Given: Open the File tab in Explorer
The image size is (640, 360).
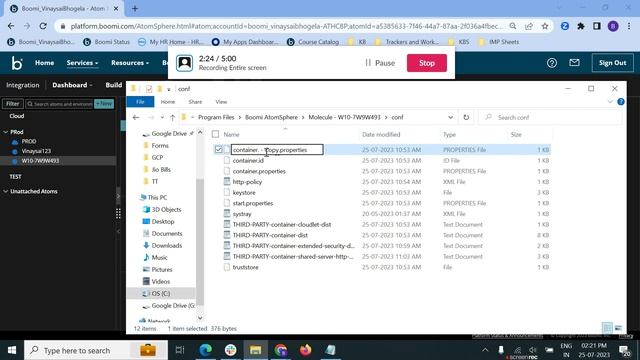Looking at the screenshot, I should 140,102.
